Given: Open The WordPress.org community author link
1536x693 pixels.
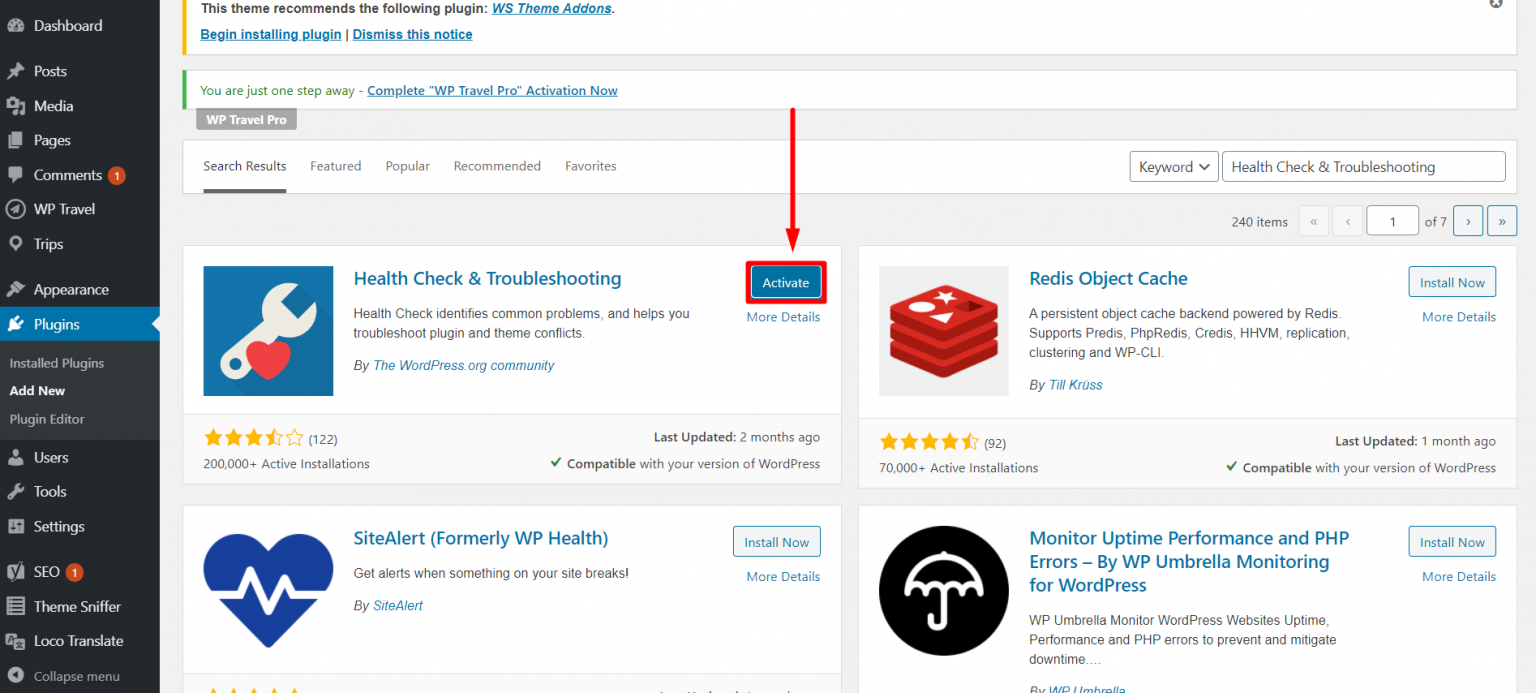Looking at the screenshot, I should tap(463, 366).
